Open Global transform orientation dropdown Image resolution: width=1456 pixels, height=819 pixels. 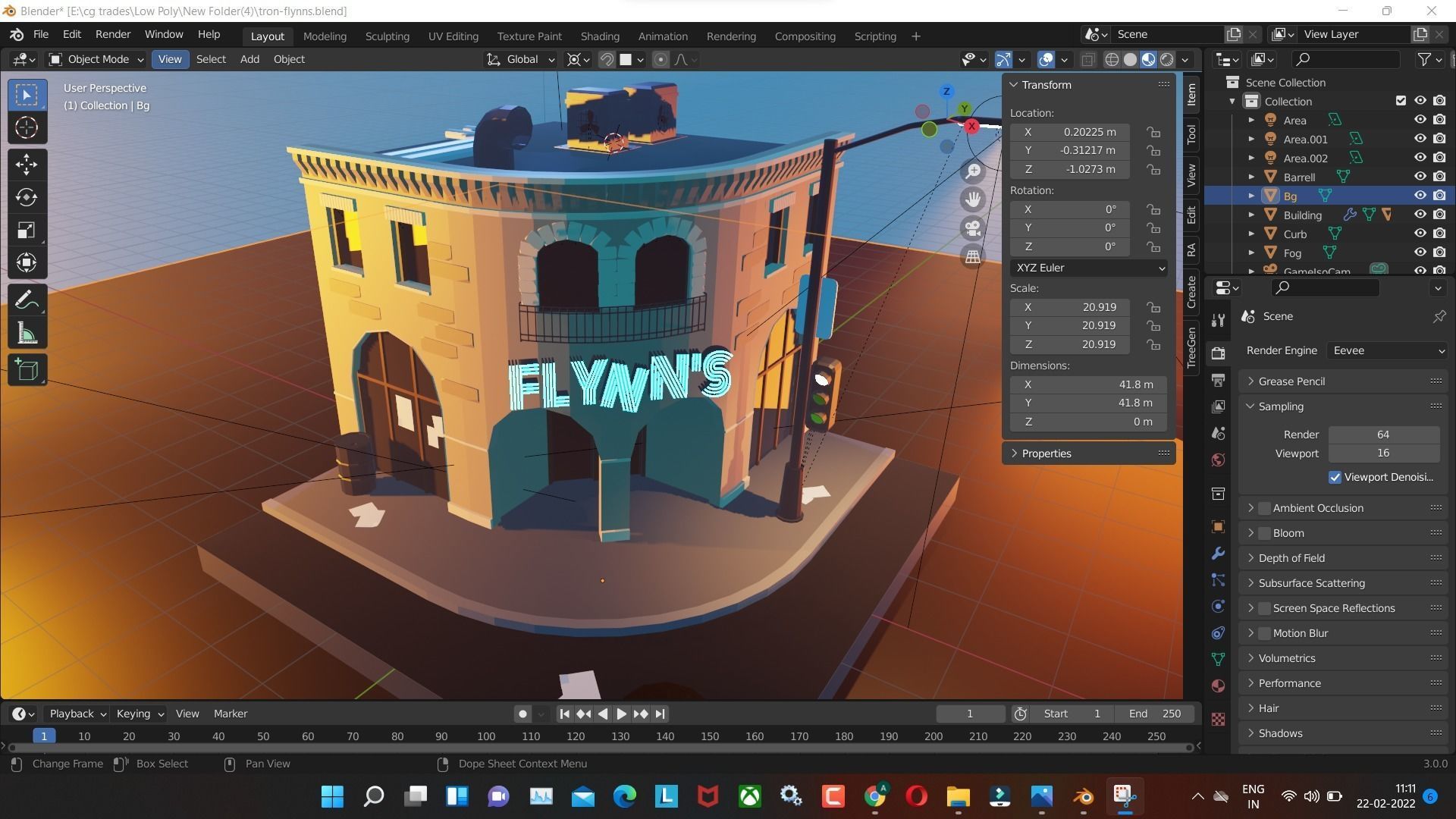click(x=520, y=59)
